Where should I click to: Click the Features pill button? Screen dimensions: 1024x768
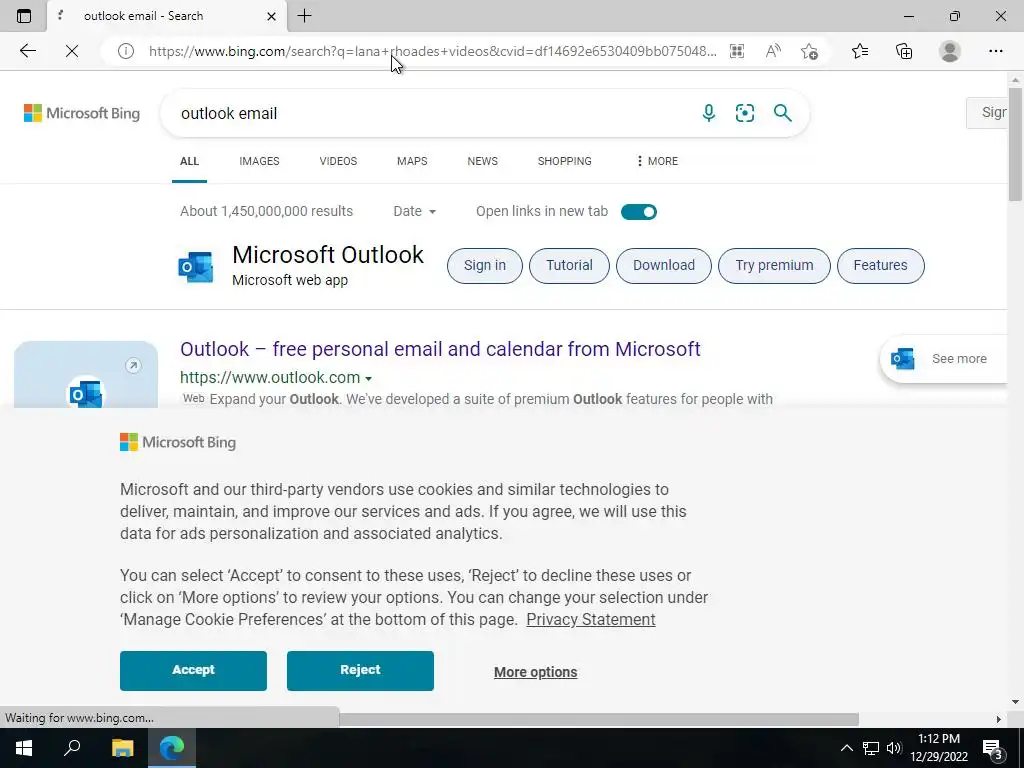(x=880, y=266)
